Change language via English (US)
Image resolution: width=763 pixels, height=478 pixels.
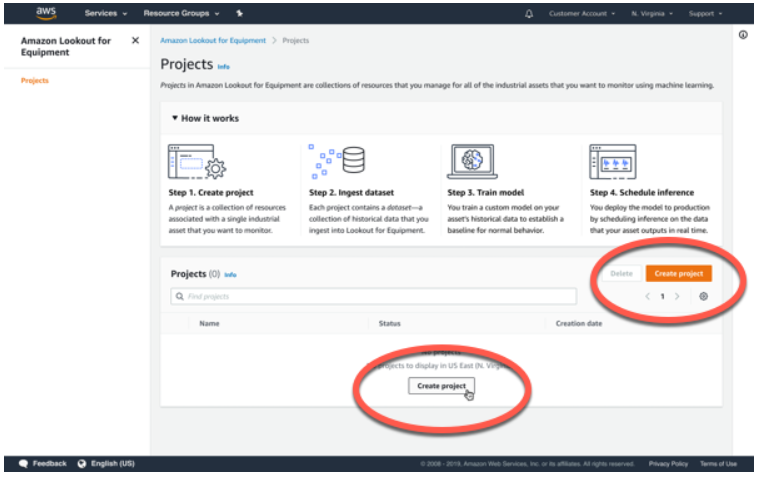click(x=112, y=463)
